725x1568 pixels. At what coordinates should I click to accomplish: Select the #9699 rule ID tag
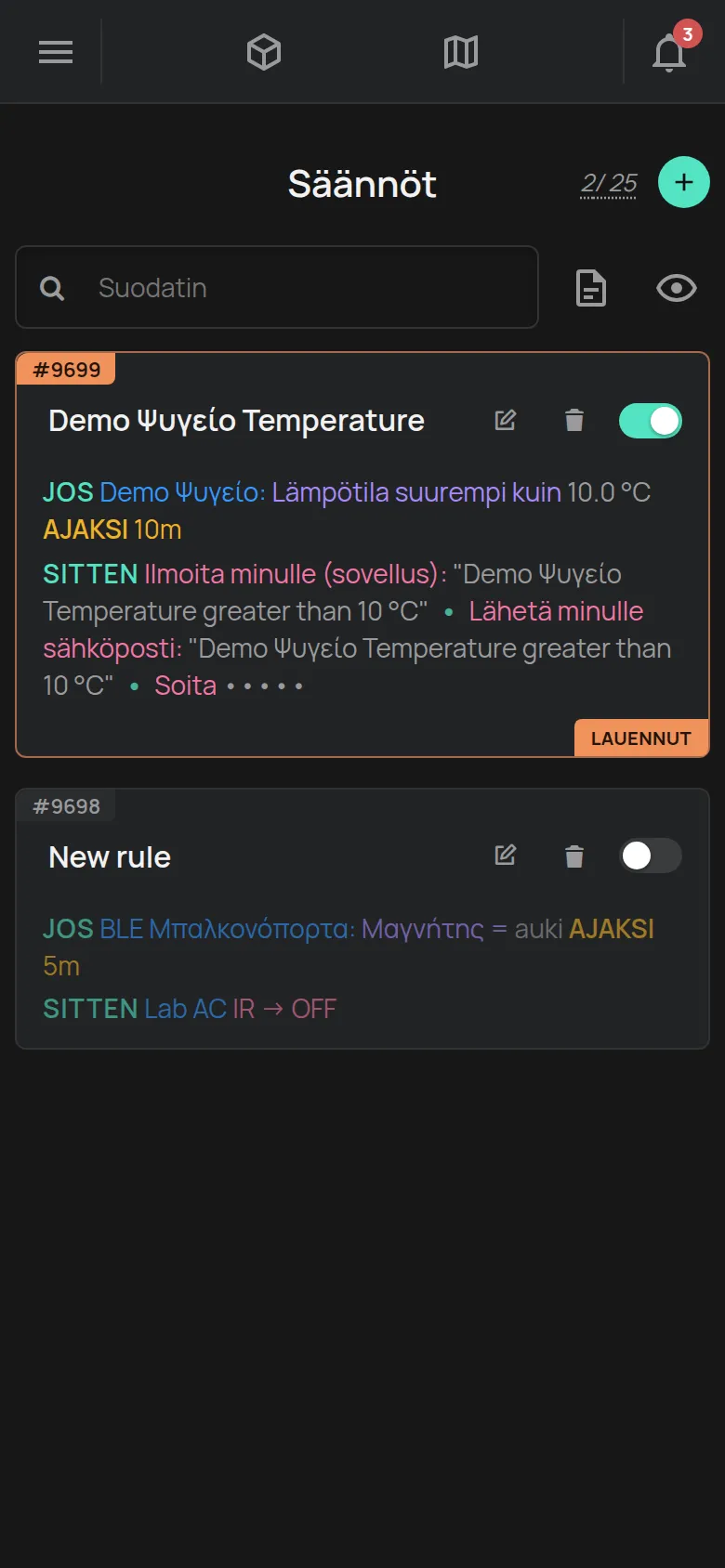66,370
